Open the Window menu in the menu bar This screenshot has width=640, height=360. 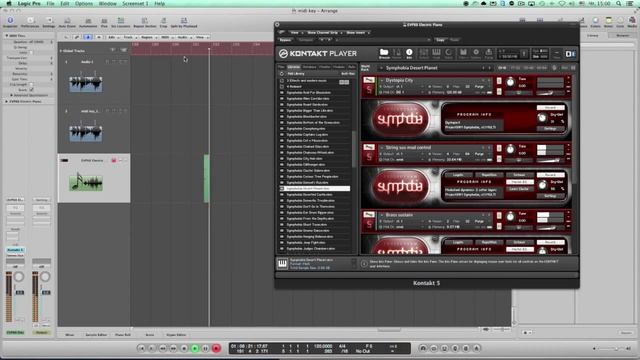point(108,4)
